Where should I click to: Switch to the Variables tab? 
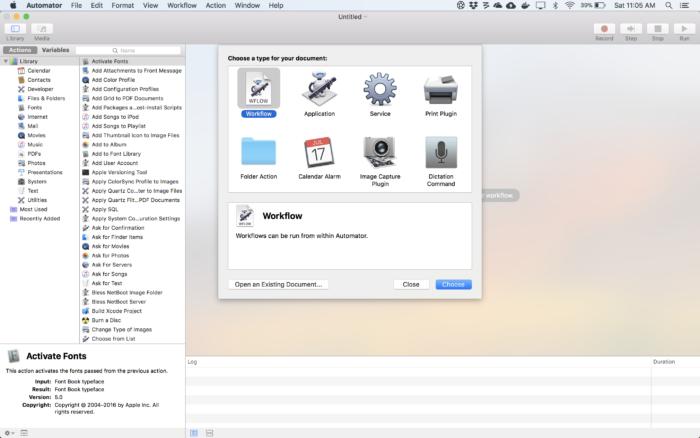point(55,50)
